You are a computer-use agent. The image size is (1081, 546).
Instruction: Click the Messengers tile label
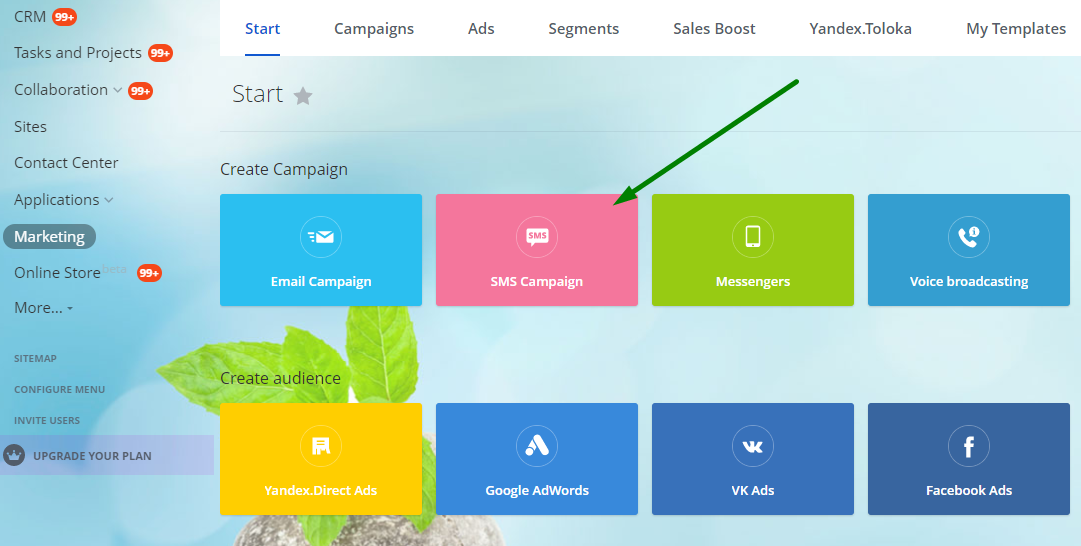753,282
